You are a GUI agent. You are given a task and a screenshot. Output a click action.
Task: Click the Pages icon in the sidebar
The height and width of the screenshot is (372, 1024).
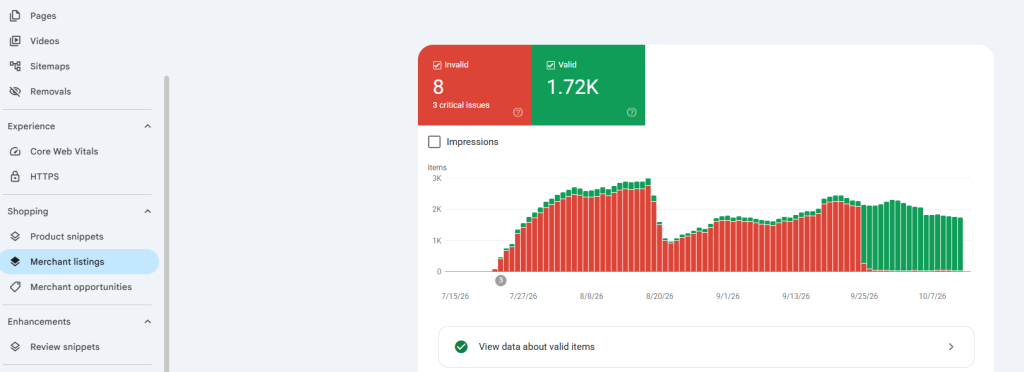point(15,16)
